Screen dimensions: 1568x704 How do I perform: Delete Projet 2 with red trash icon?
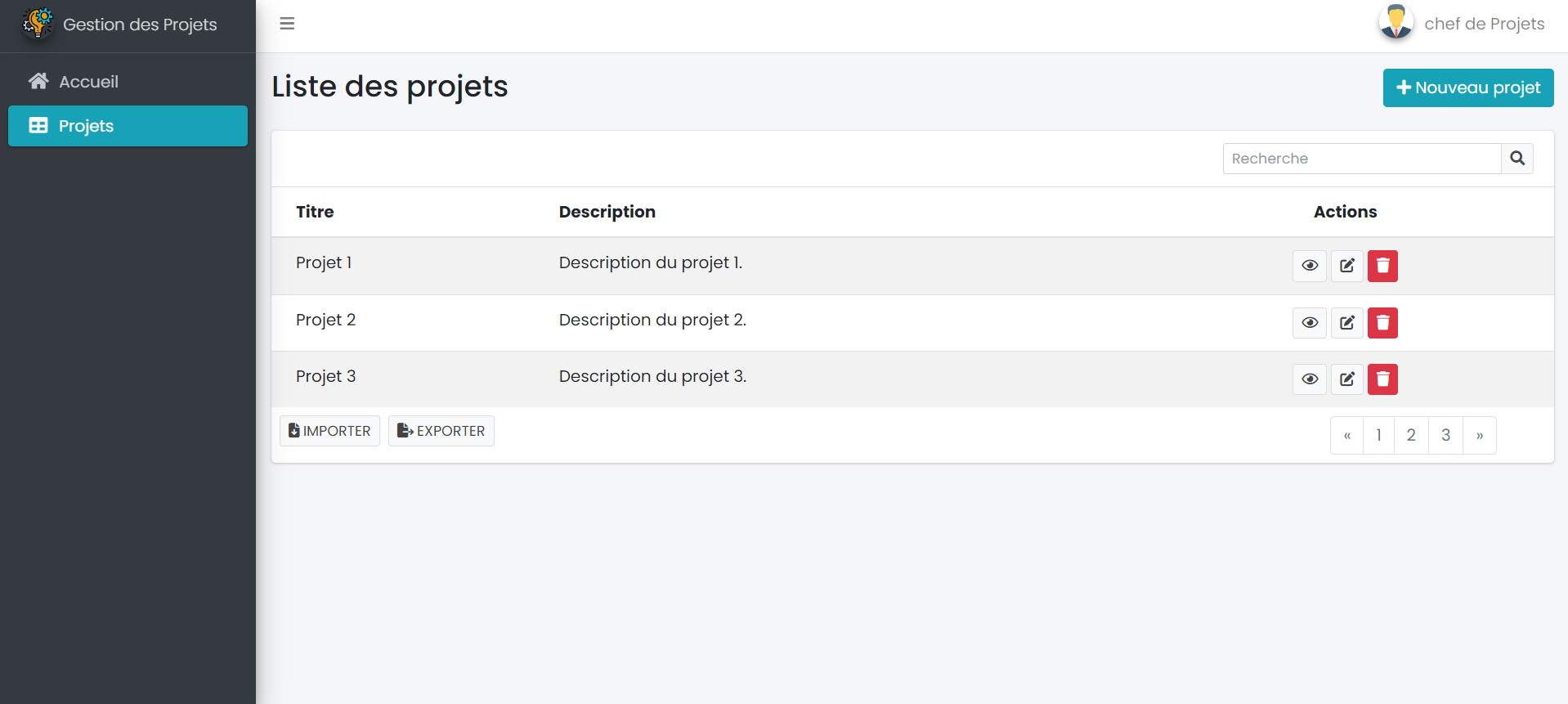[1382, 323]
